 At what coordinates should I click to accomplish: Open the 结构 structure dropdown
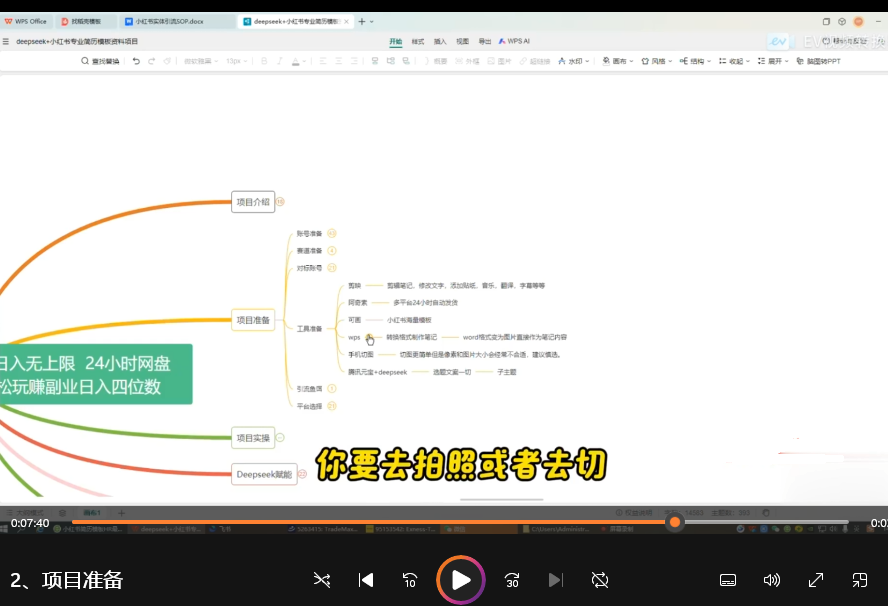pyautogui.click(x=695, y=61)
